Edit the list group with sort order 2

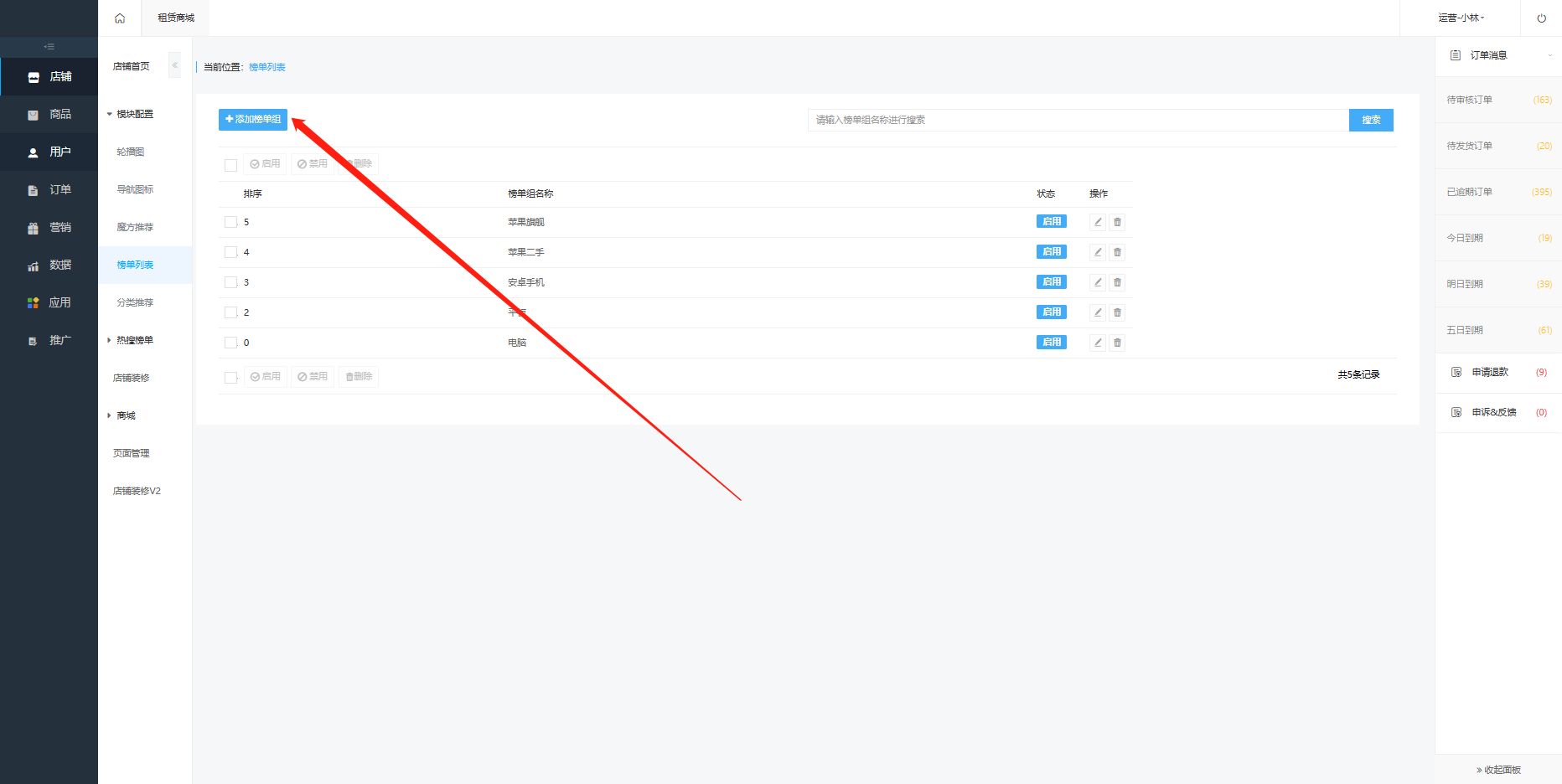click(1098, 312)
